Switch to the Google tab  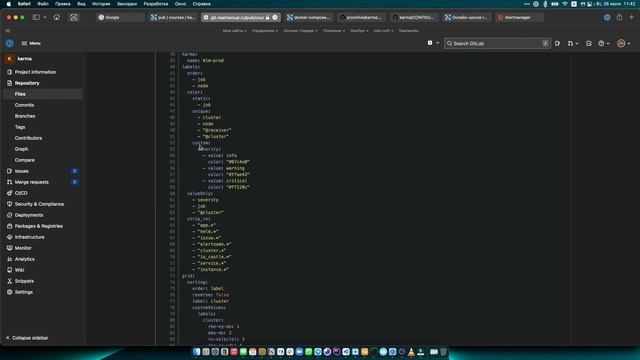pos(121,18)
